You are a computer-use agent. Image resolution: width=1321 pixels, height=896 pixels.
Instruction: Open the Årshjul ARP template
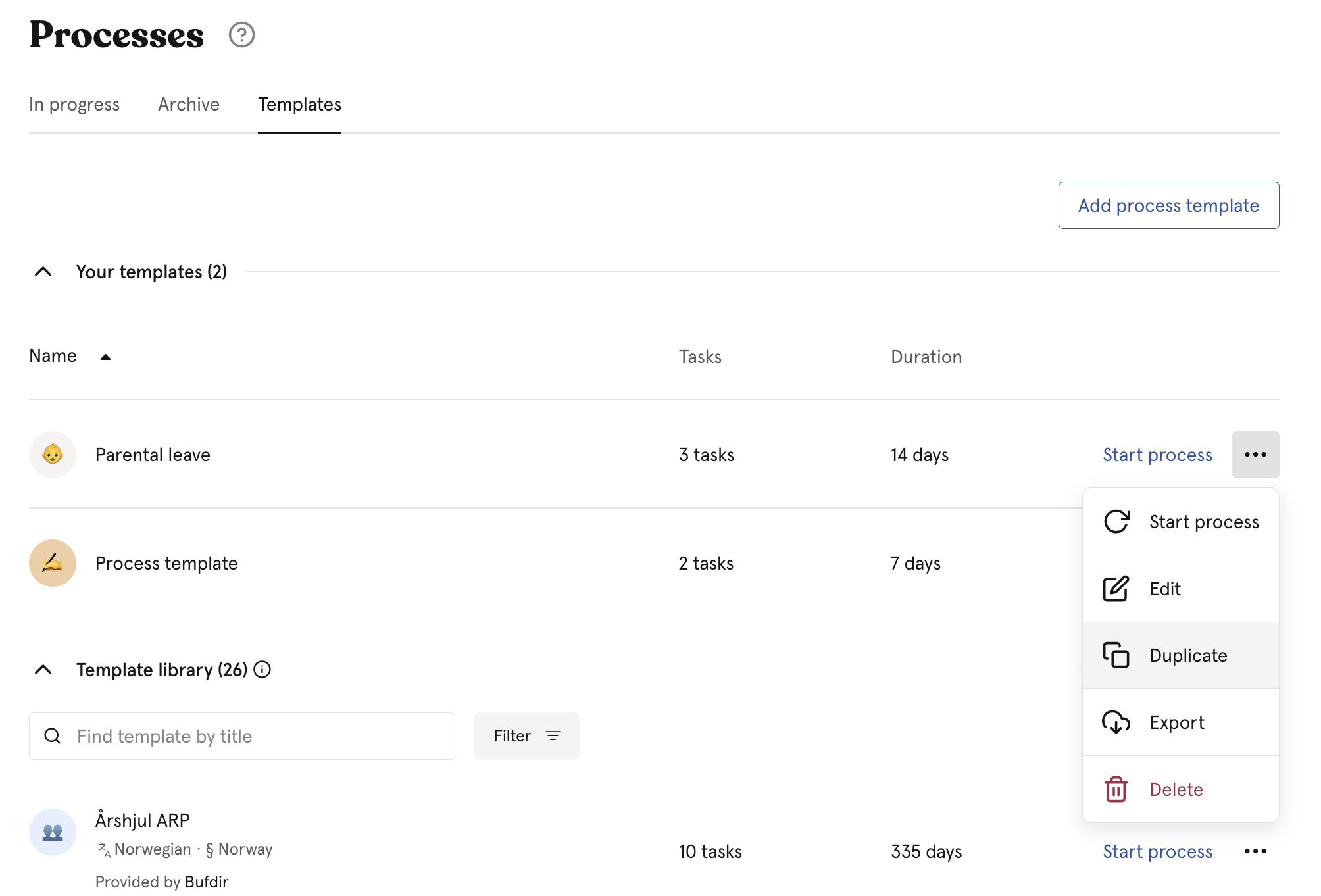point(143,820)
